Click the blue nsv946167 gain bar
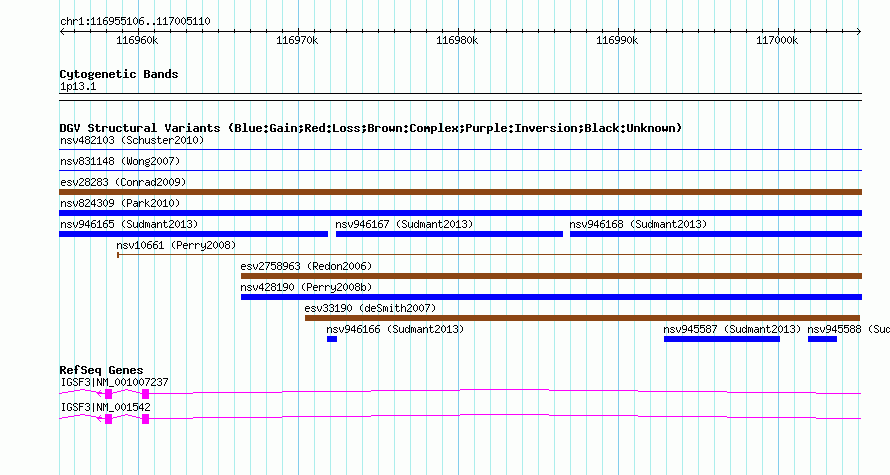Screen dimensions: 890x475 [449, 234]
